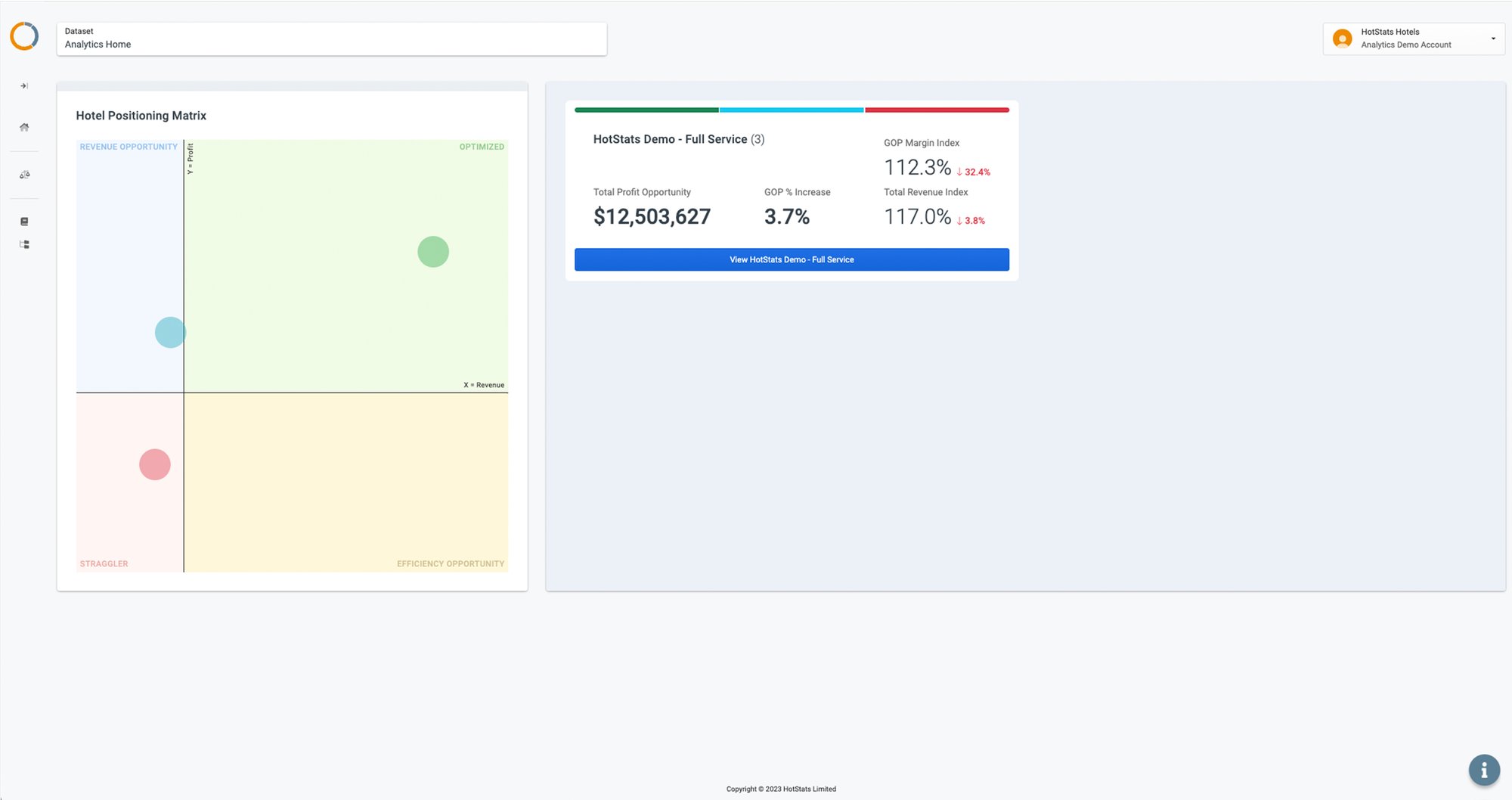Select the green bubble in Optimized quadrant
This screenshot has width=1512, height=800.
[x=433, y=252]
